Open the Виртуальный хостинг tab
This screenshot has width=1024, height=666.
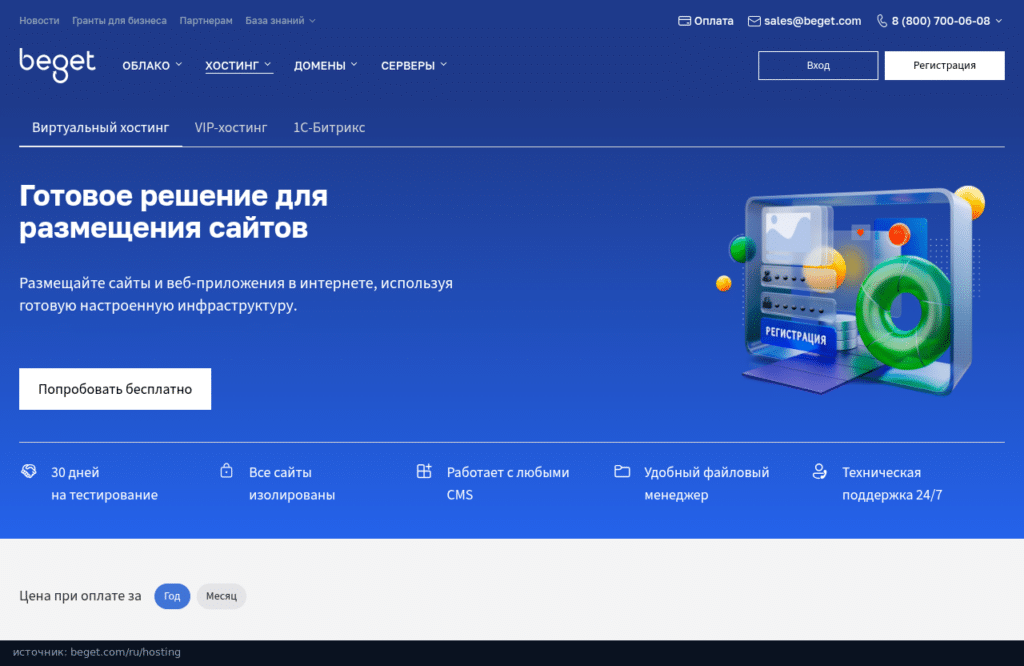[x=101, y=127]
